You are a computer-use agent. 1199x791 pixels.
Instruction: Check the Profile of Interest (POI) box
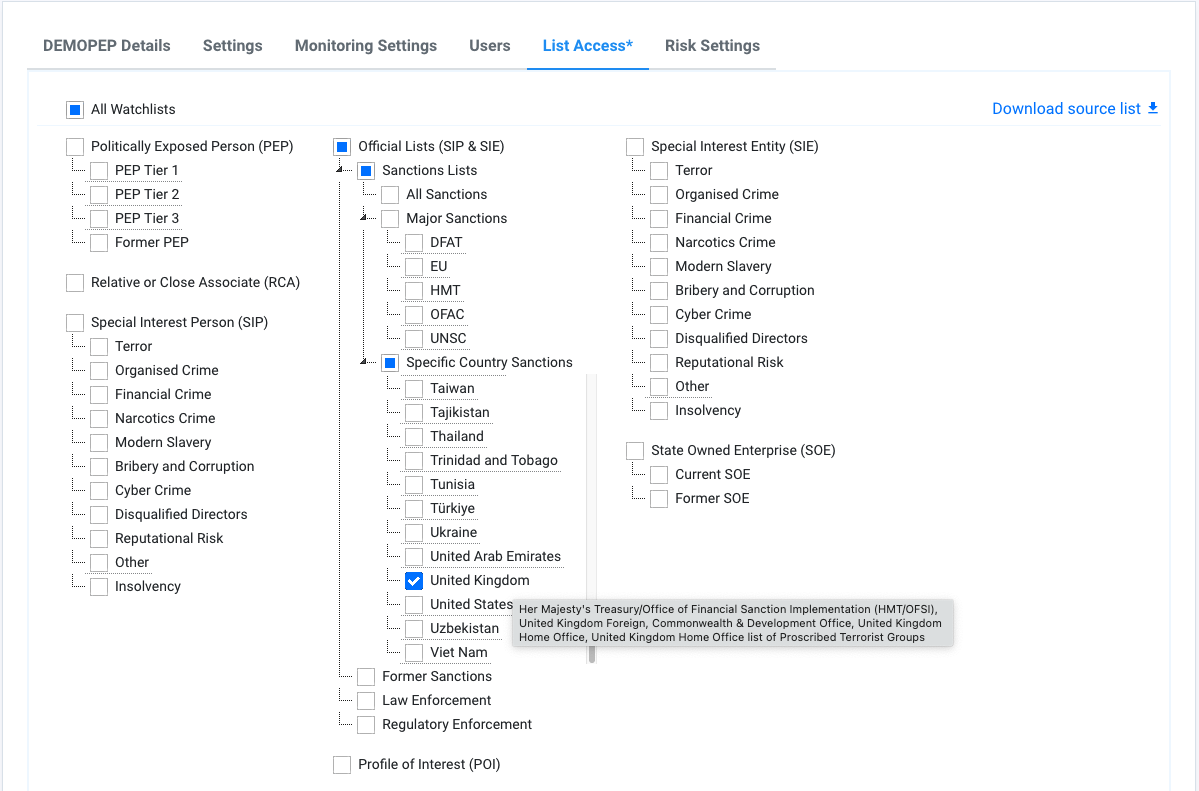coord(342,765)
